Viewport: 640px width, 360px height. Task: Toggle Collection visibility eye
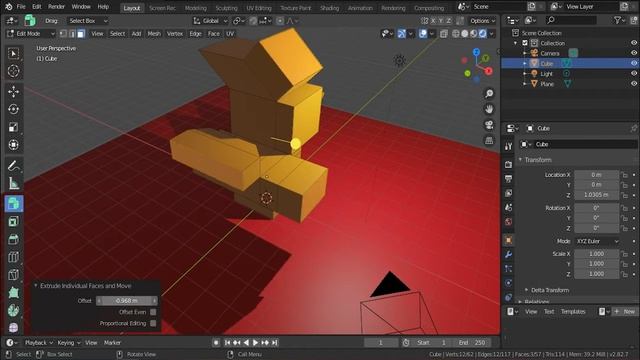633,43
